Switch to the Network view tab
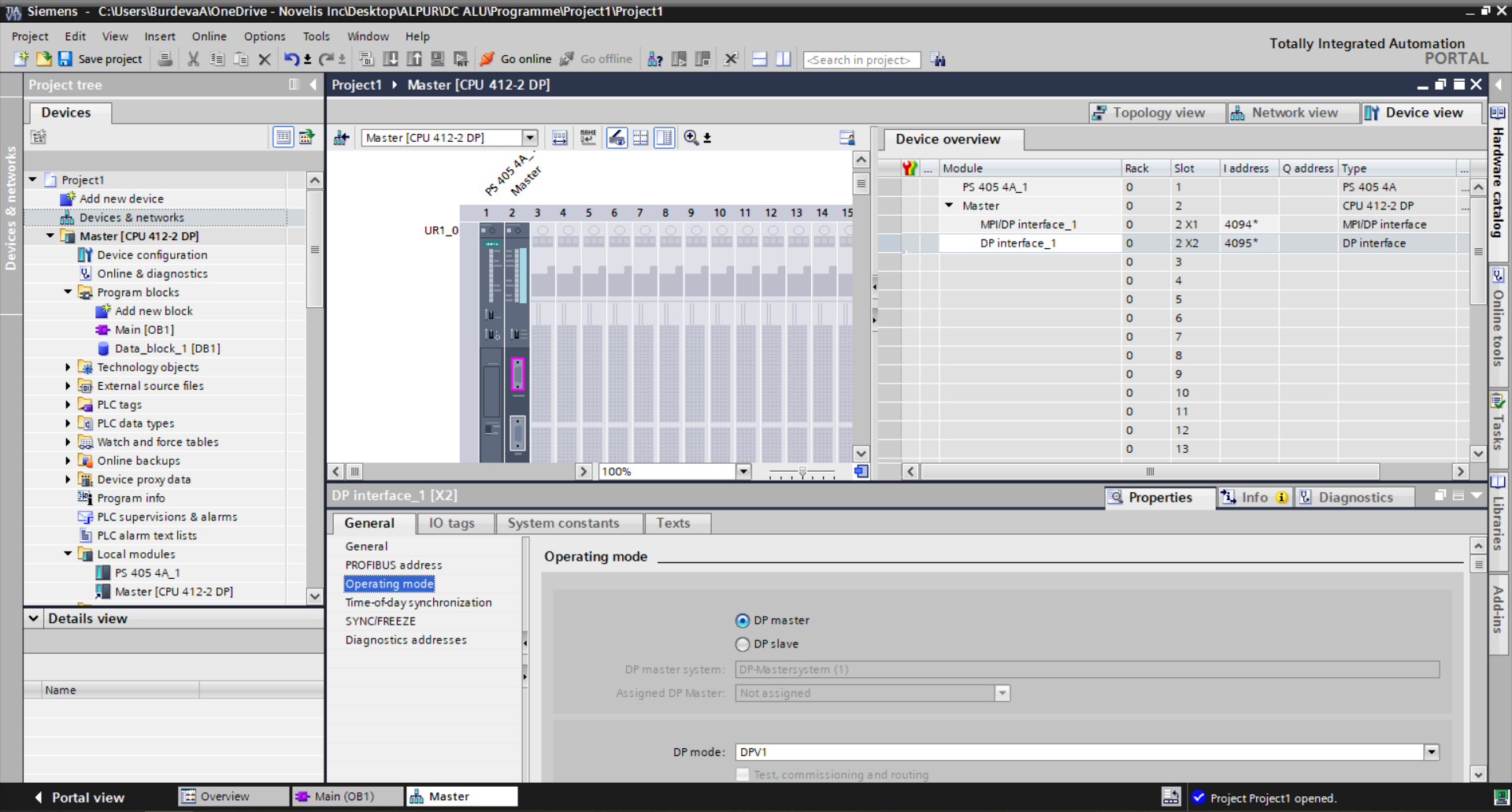 coord(1293,113)
